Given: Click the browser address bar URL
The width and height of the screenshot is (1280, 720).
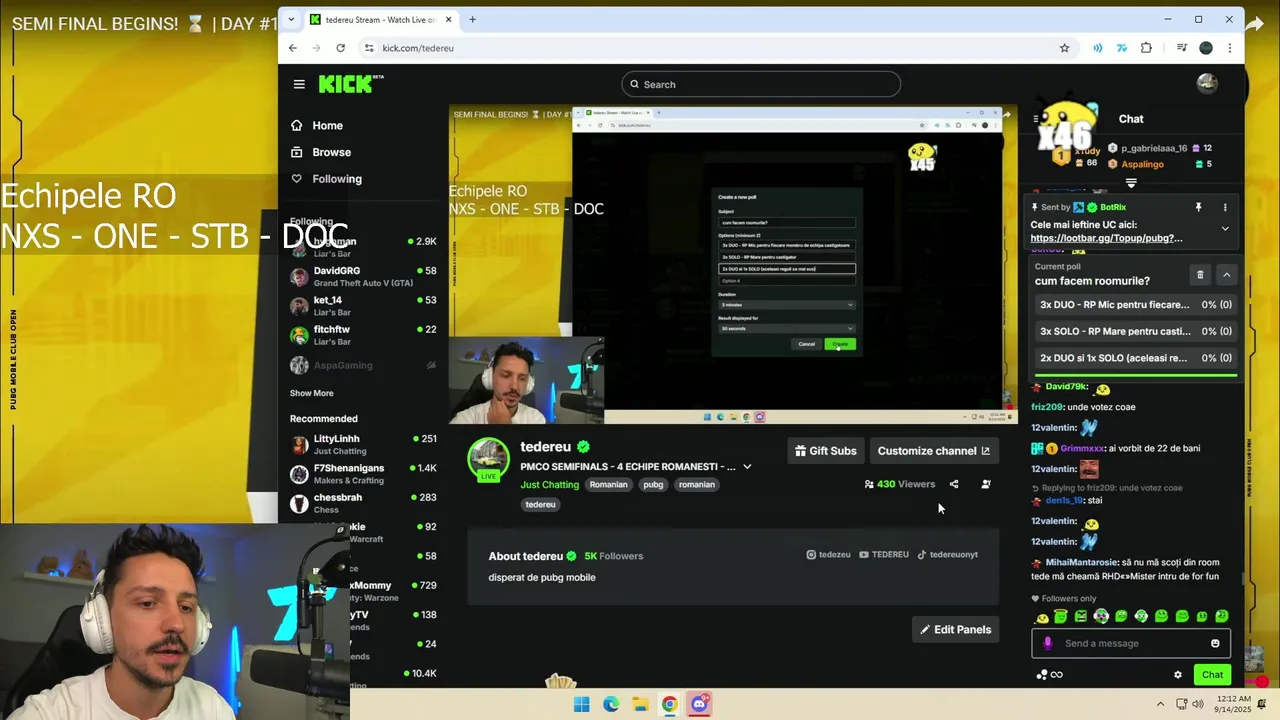Looking at the screenshot, I should (x=418, y=48).
